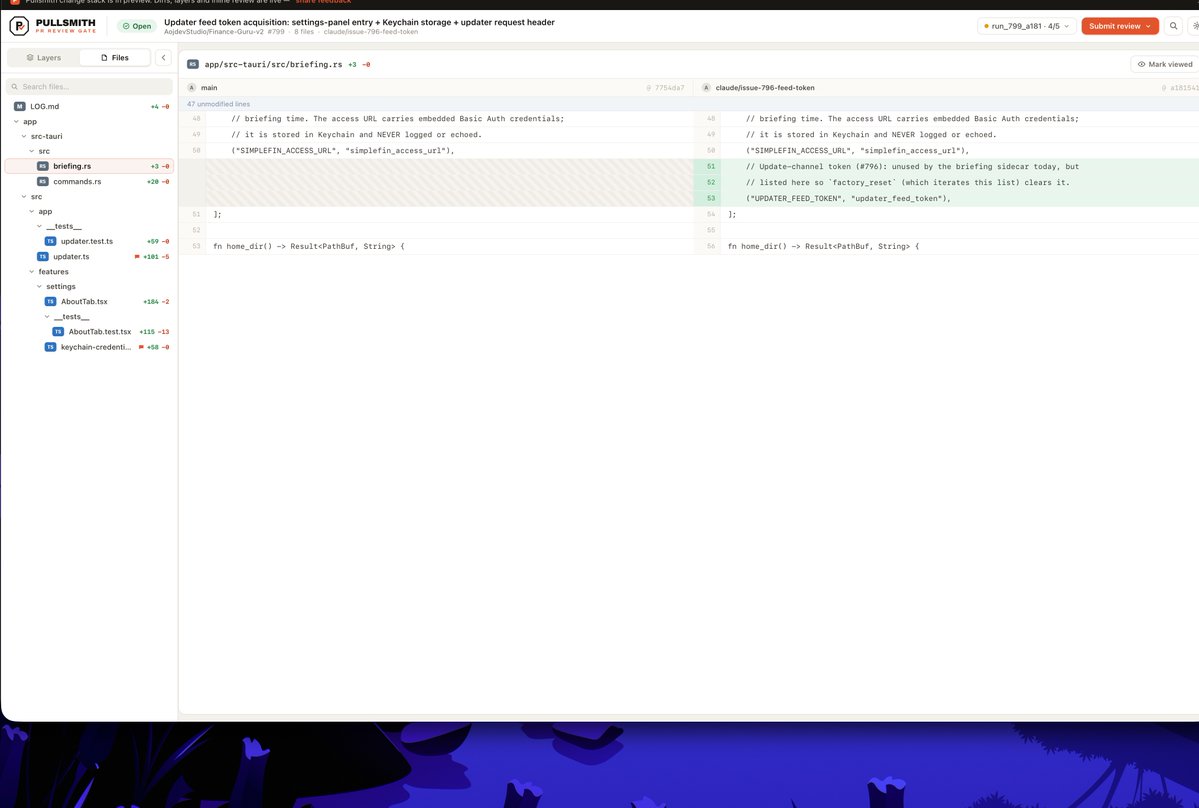This screenshot has height=808, width=1199.
Task: Open the Submit review dropdown button
Action: (1119, 26)
